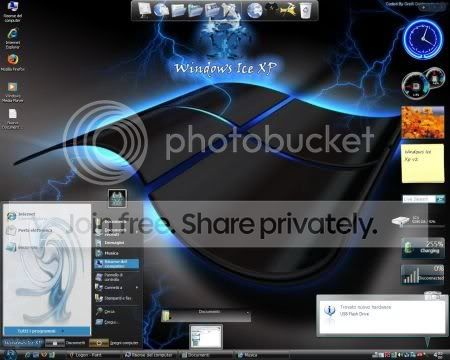Open Immagini in the start menu
This screenshot has height=360, width=450.
117,243
